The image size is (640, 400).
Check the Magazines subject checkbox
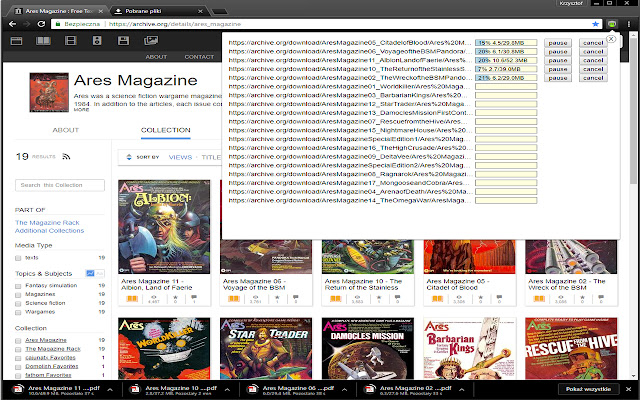point(18,295)
